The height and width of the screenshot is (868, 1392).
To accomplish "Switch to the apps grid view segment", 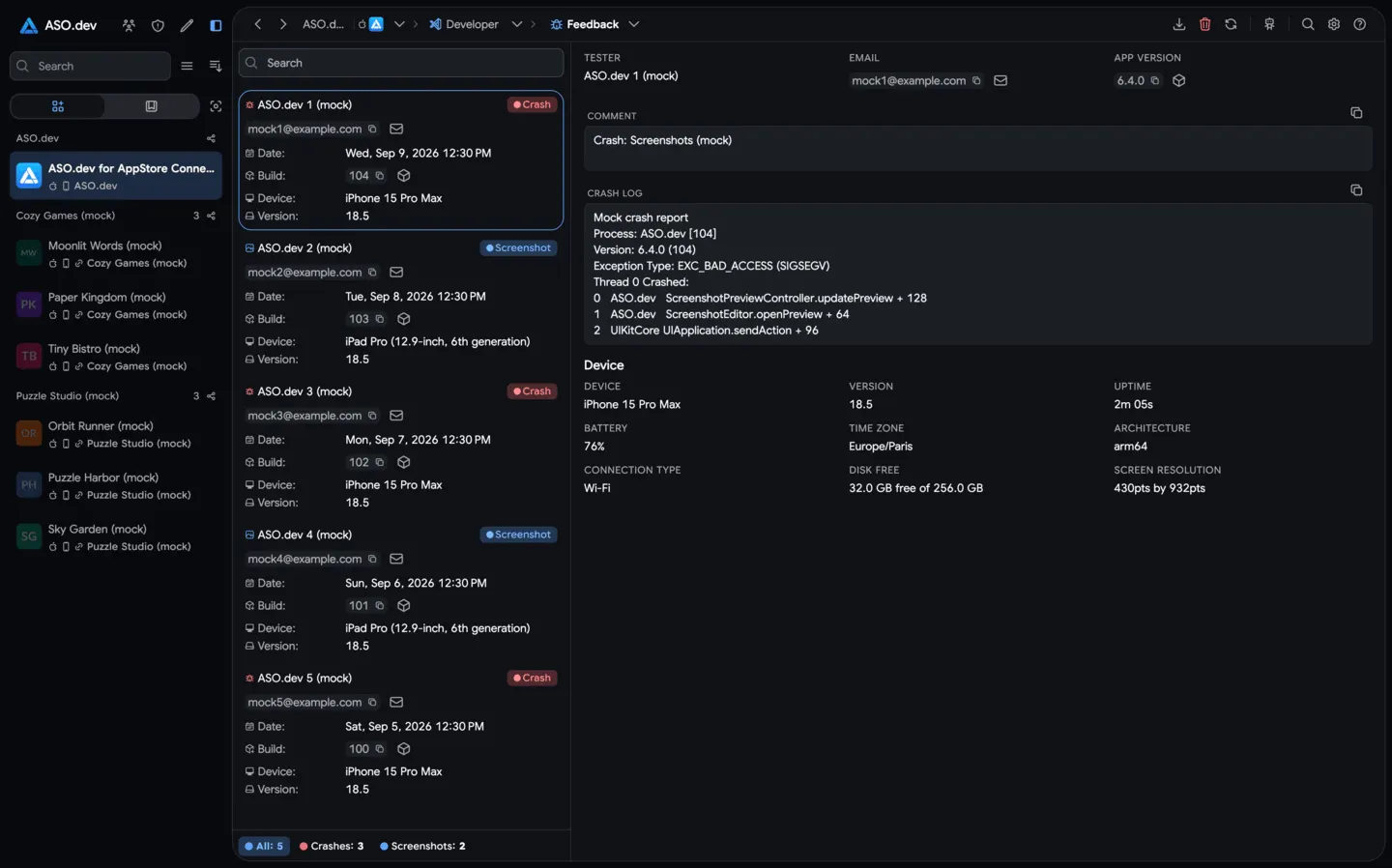I will pyautogui.click(x=58, y=106).
